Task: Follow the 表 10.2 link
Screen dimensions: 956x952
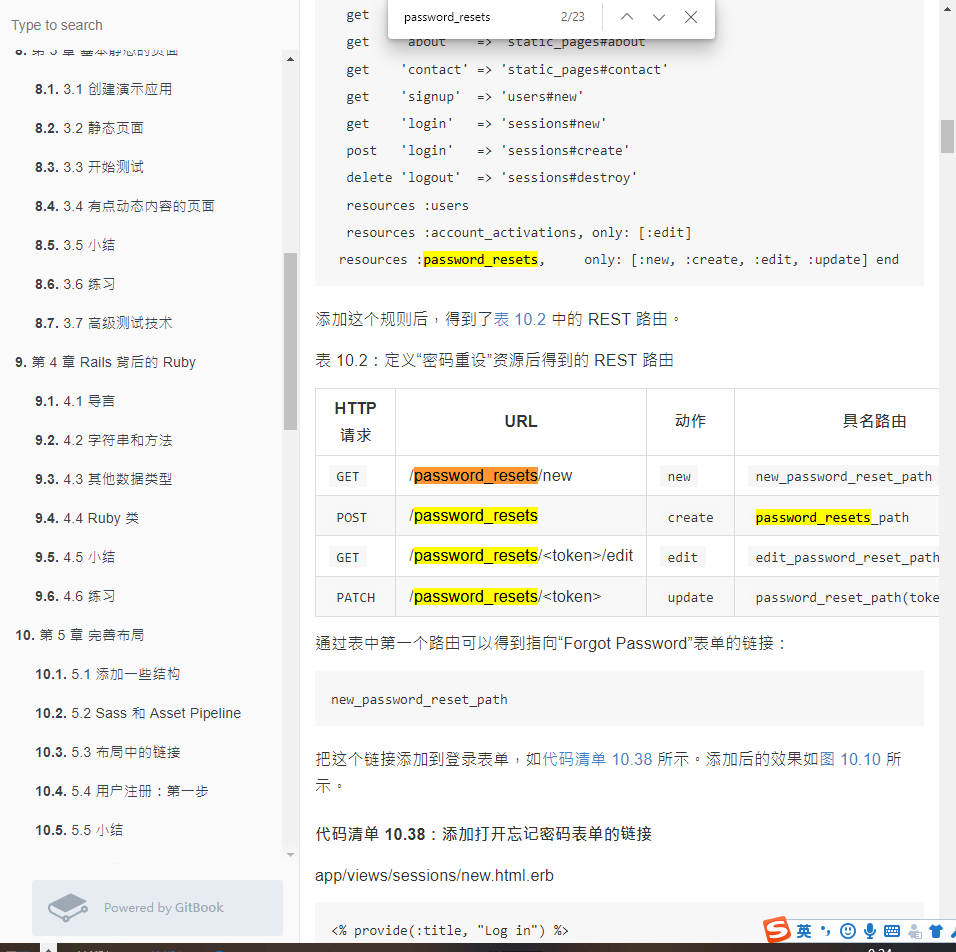Action: 519,320
